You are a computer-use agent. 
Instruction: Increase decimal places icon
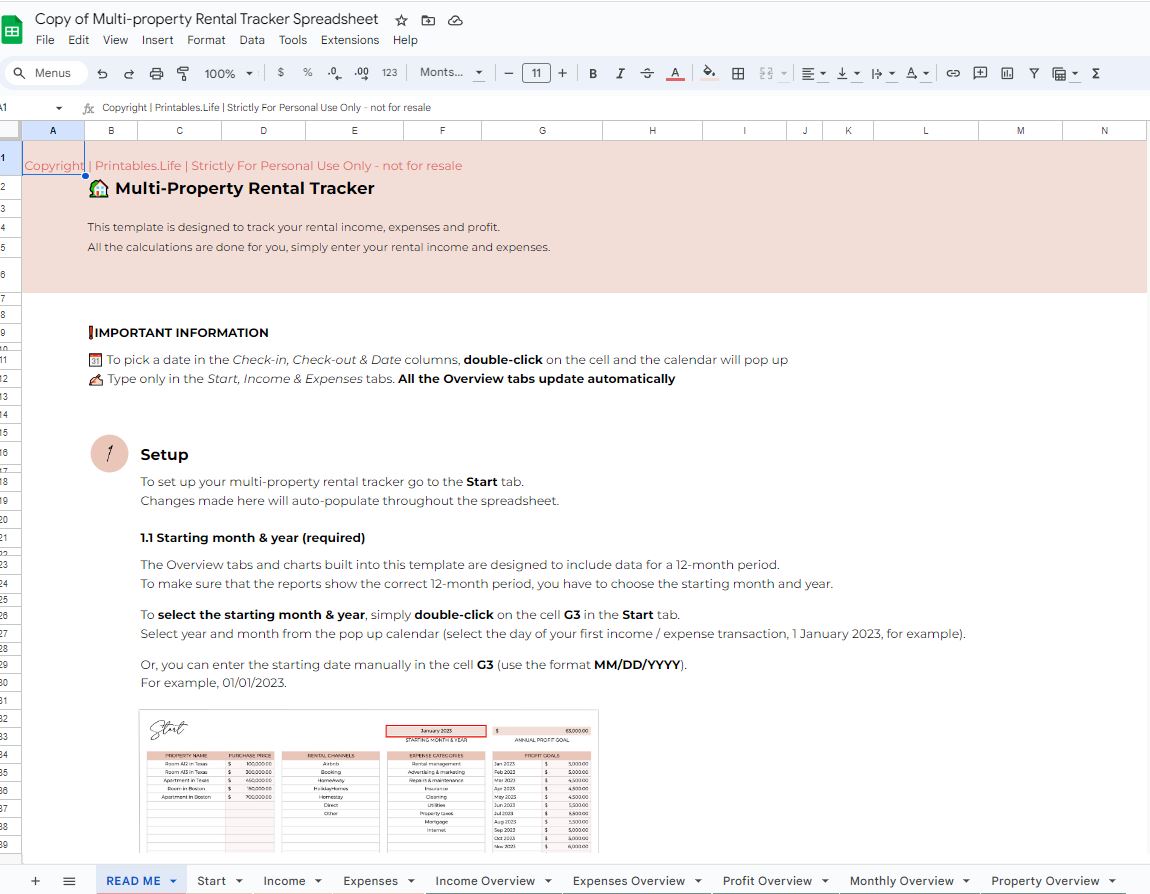coord(362,73)
